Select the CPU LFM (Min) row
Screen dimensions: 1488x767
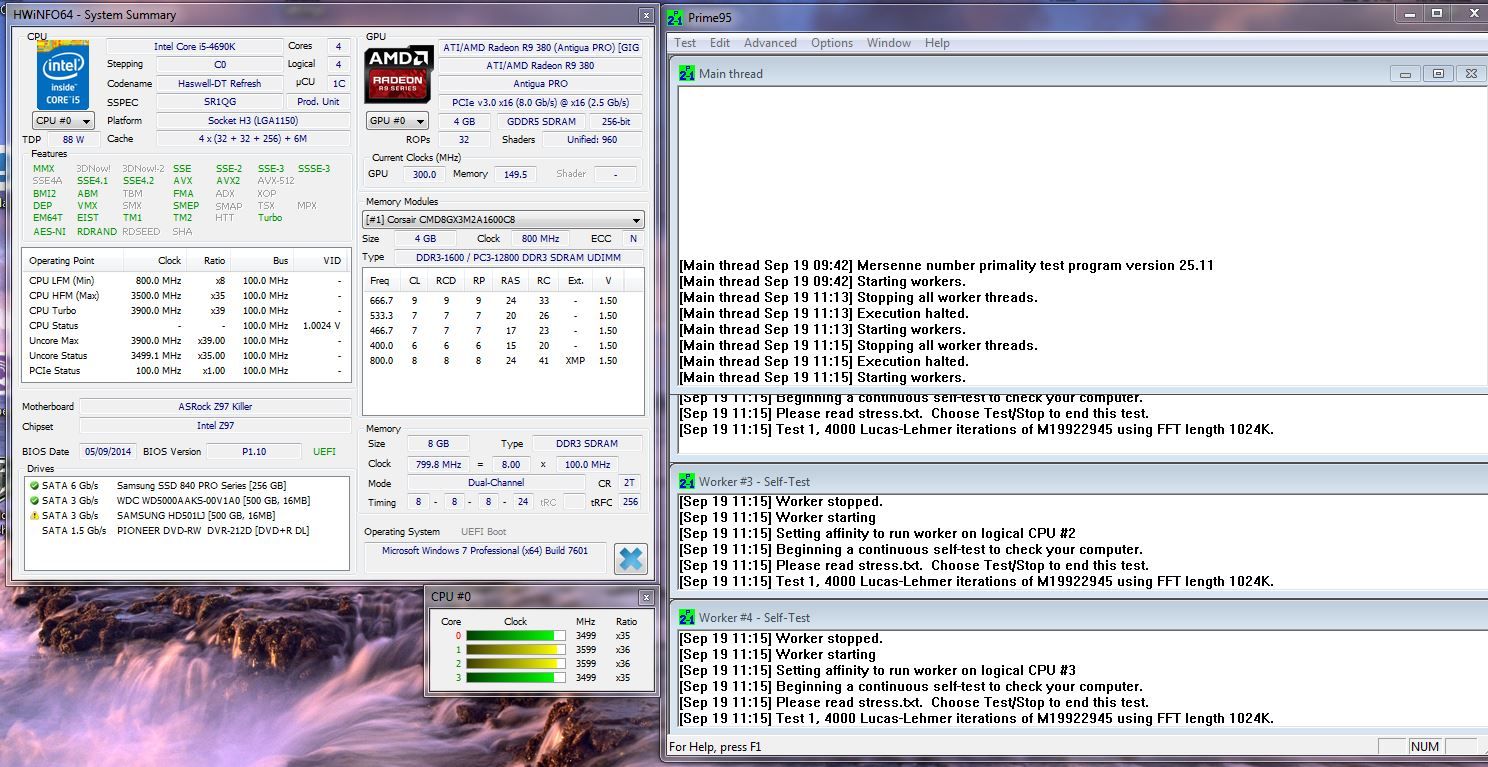(186, 281)
